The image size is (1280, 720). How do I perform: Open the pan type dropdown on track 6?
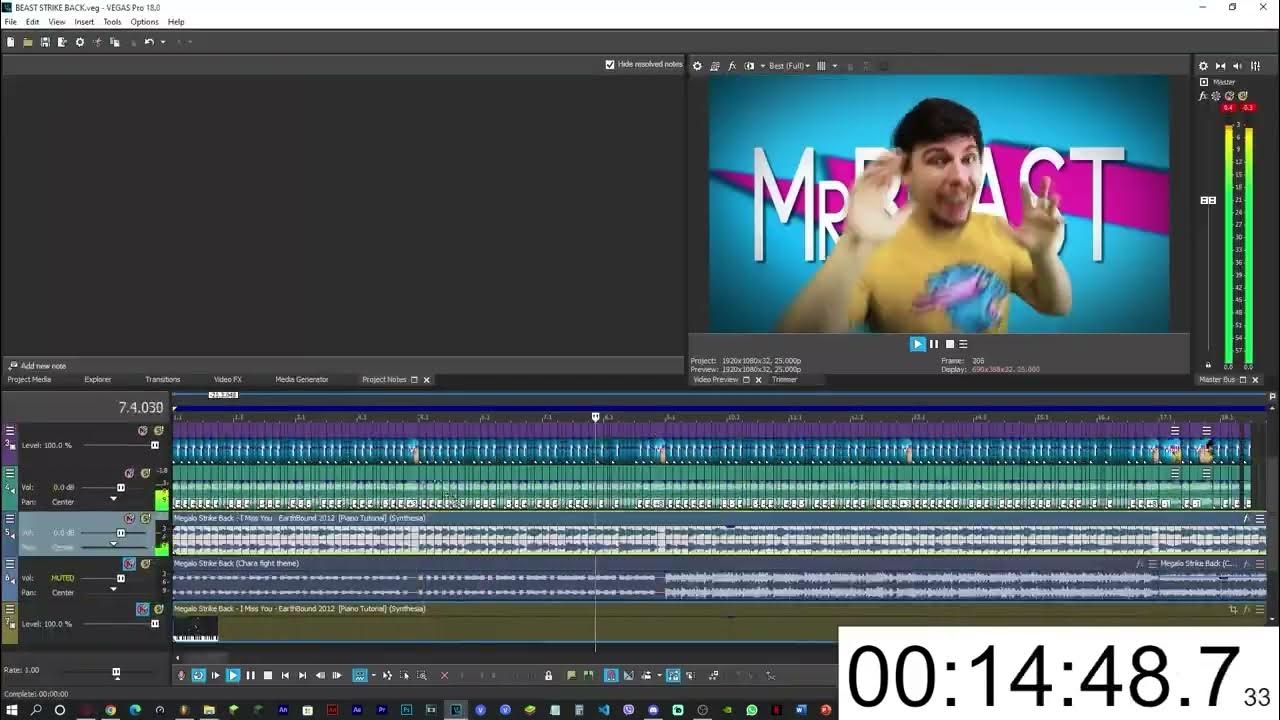point(113,588)
